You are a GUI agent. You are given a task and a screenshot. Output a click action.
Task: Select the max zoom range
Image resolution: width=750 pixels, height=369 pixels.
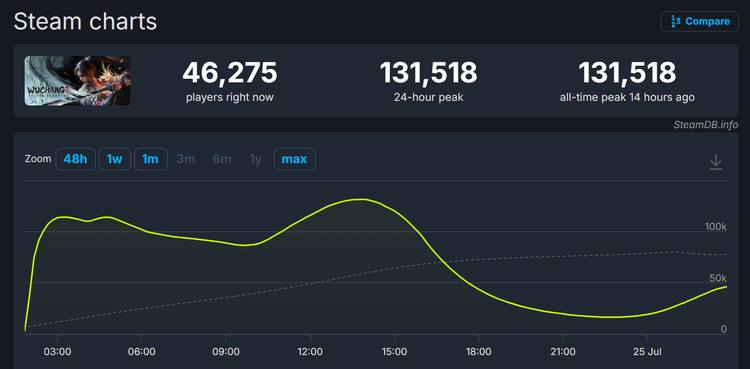pos(295,159)
